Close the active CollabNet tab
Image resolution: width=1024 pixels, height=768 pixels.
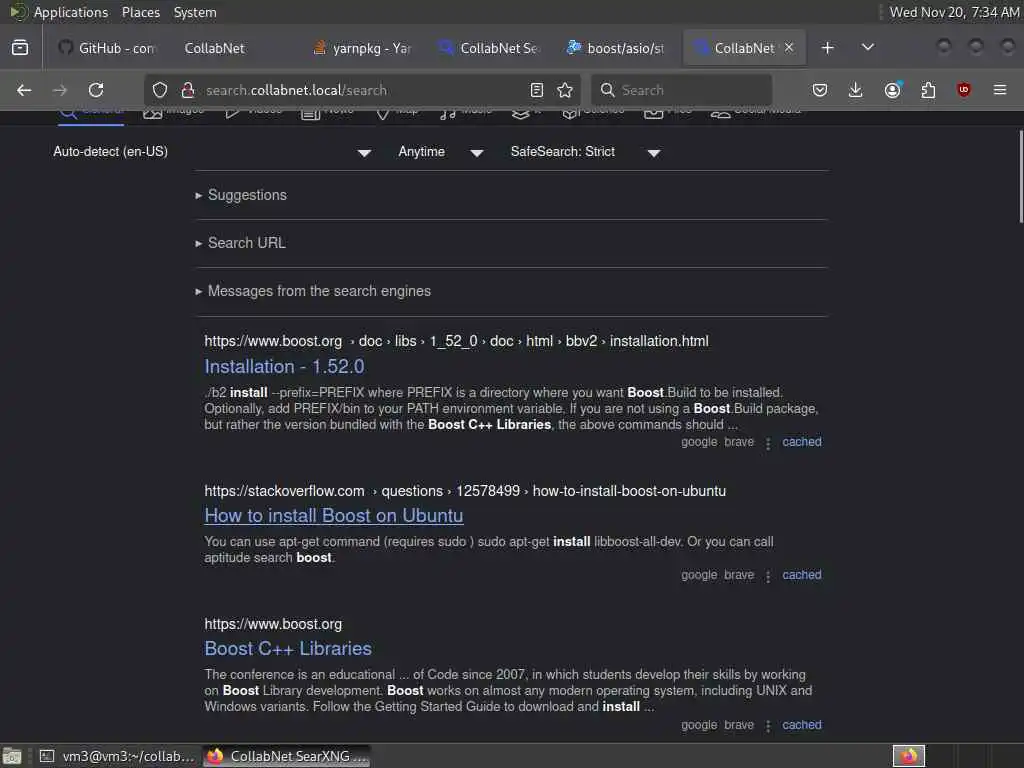[789, 48]
